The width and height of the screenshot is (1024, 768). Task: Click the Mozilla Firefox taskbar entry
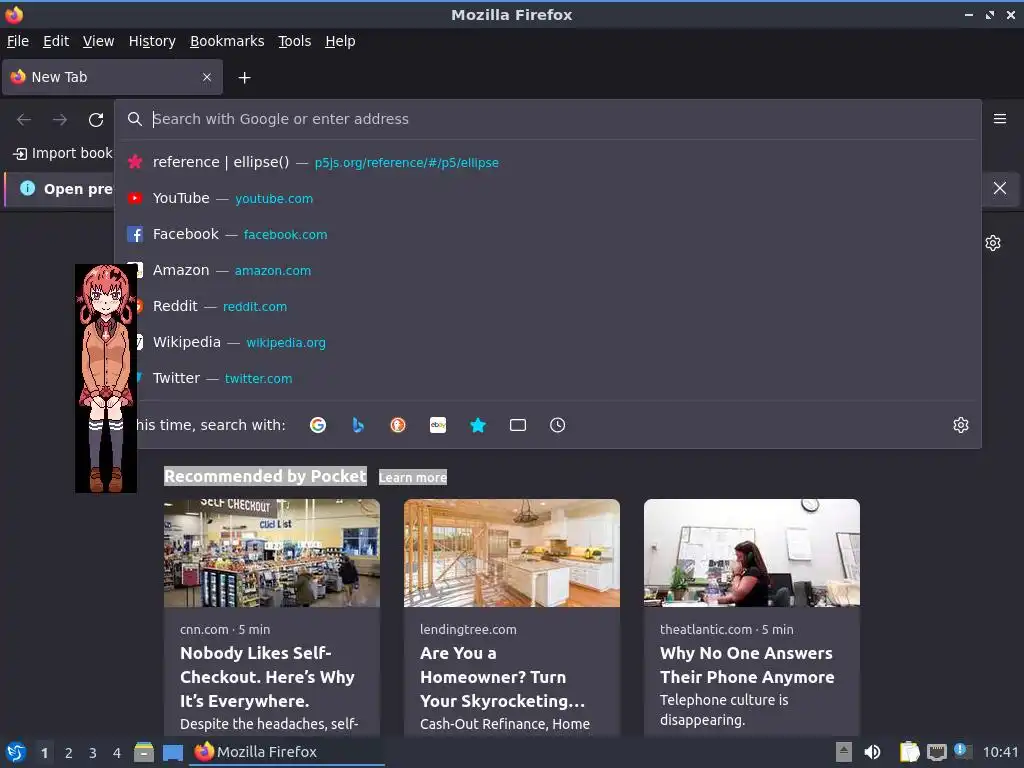coord(287,752)
